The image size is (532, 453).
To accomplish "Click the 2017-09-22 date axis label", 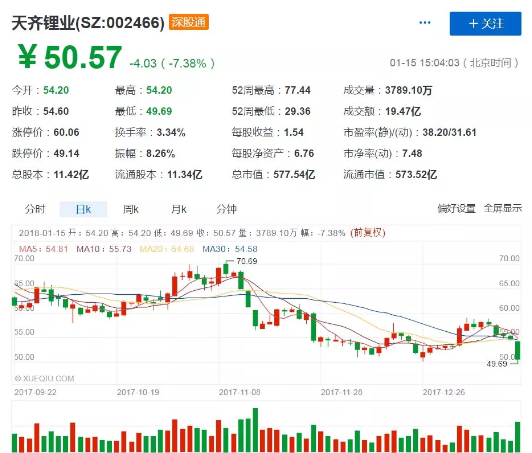I will [35, 392].
